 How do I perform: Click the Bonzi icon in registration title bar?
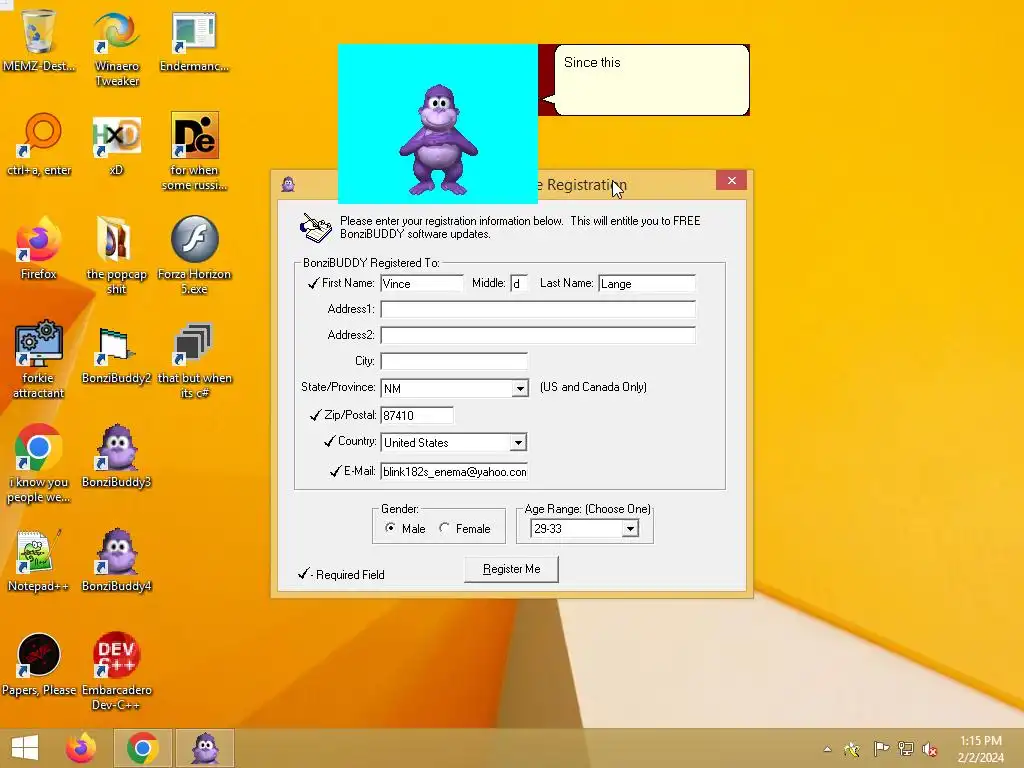[288, 184]
